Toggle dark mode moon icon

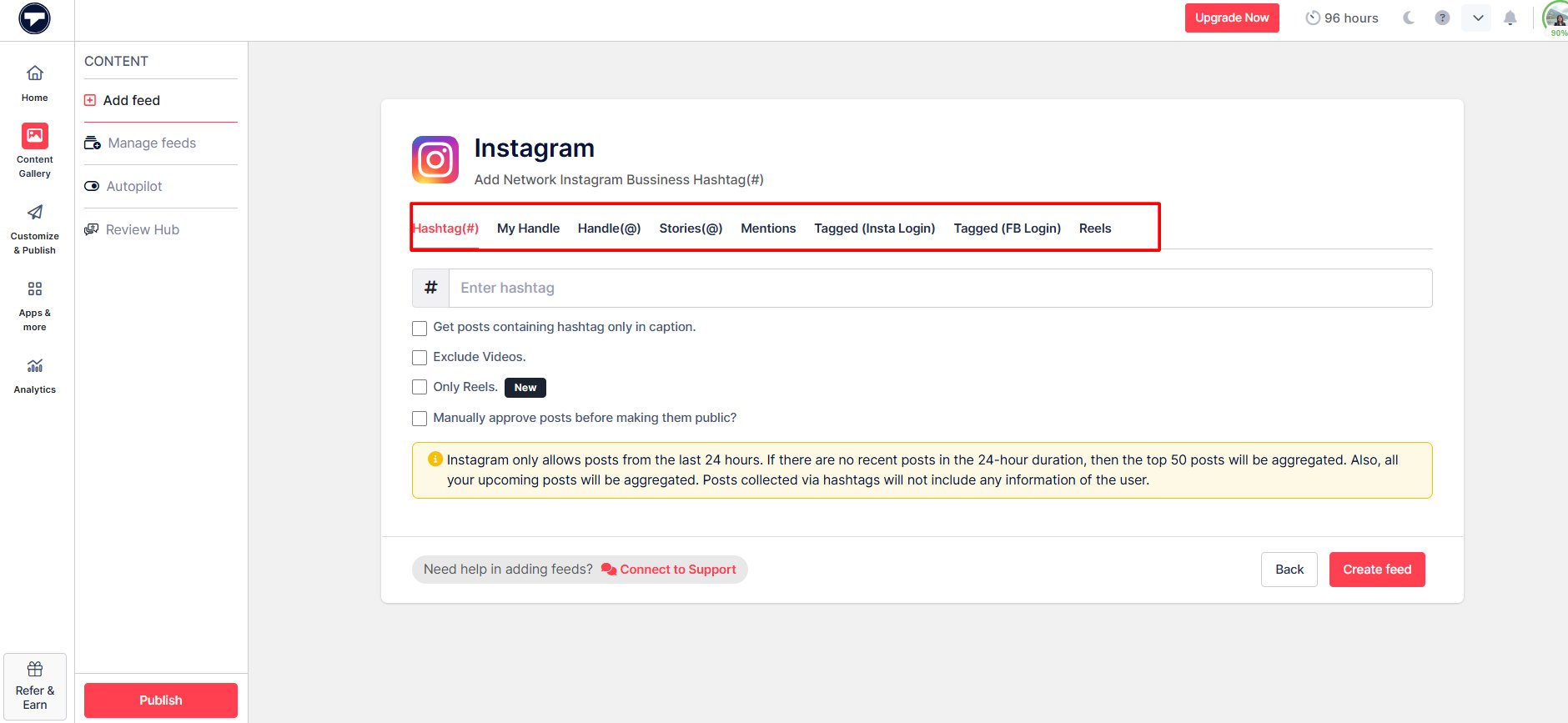click(x=1409, y=18)
